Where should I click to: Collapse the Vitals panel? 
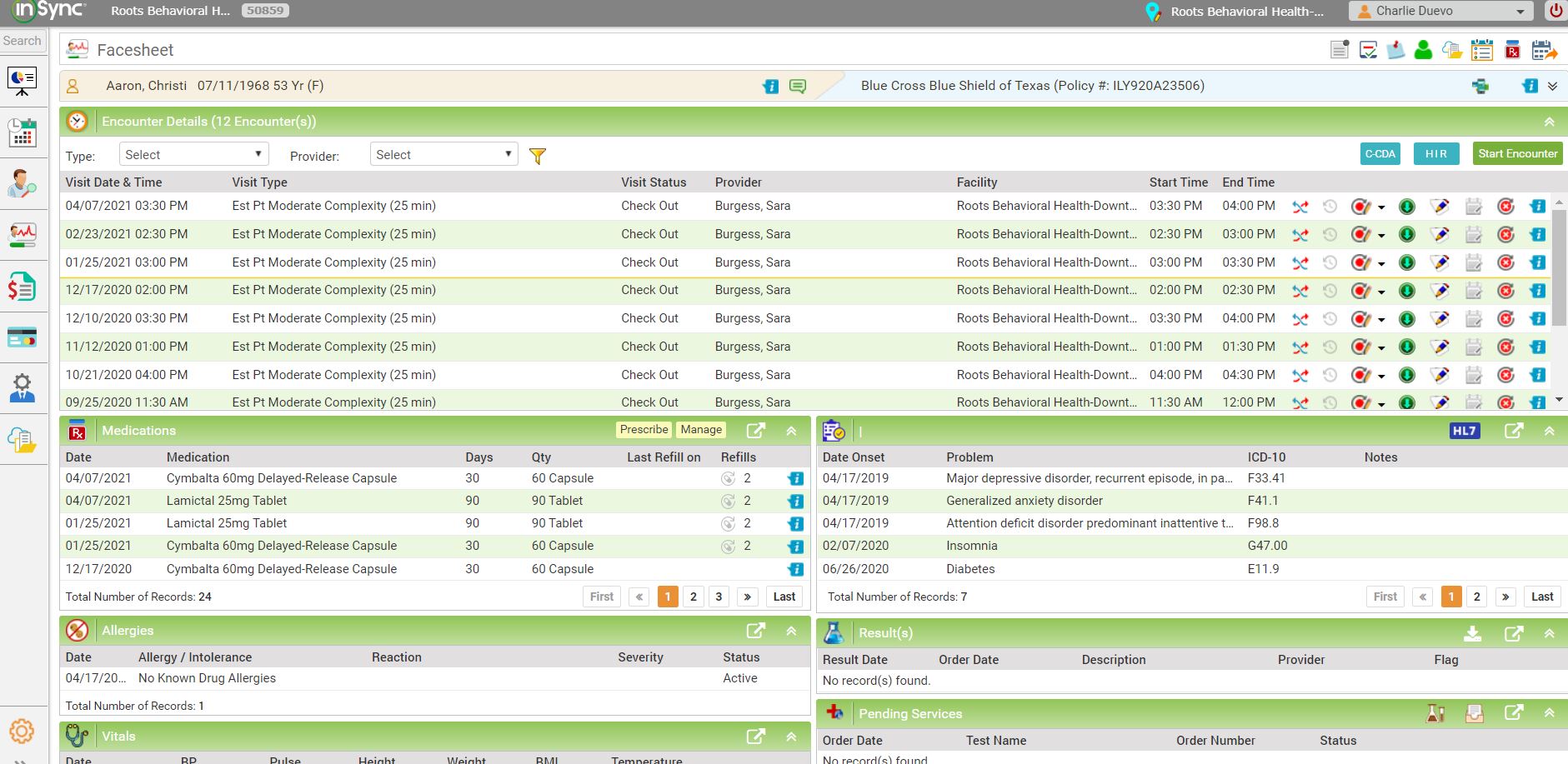pos(791,737)
